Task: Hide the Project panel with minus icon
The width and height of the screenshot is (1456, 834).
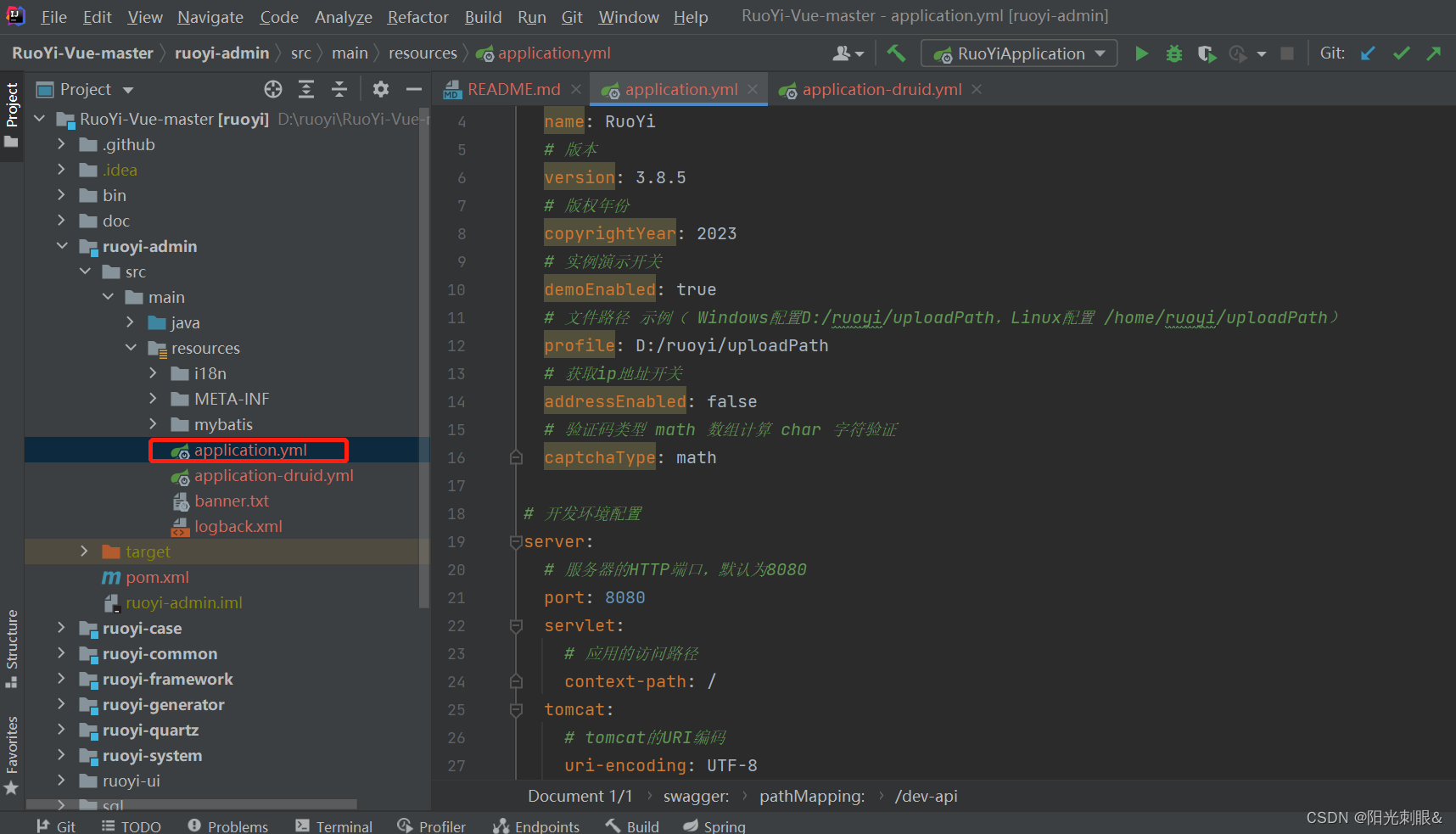Action: (413, 89)
